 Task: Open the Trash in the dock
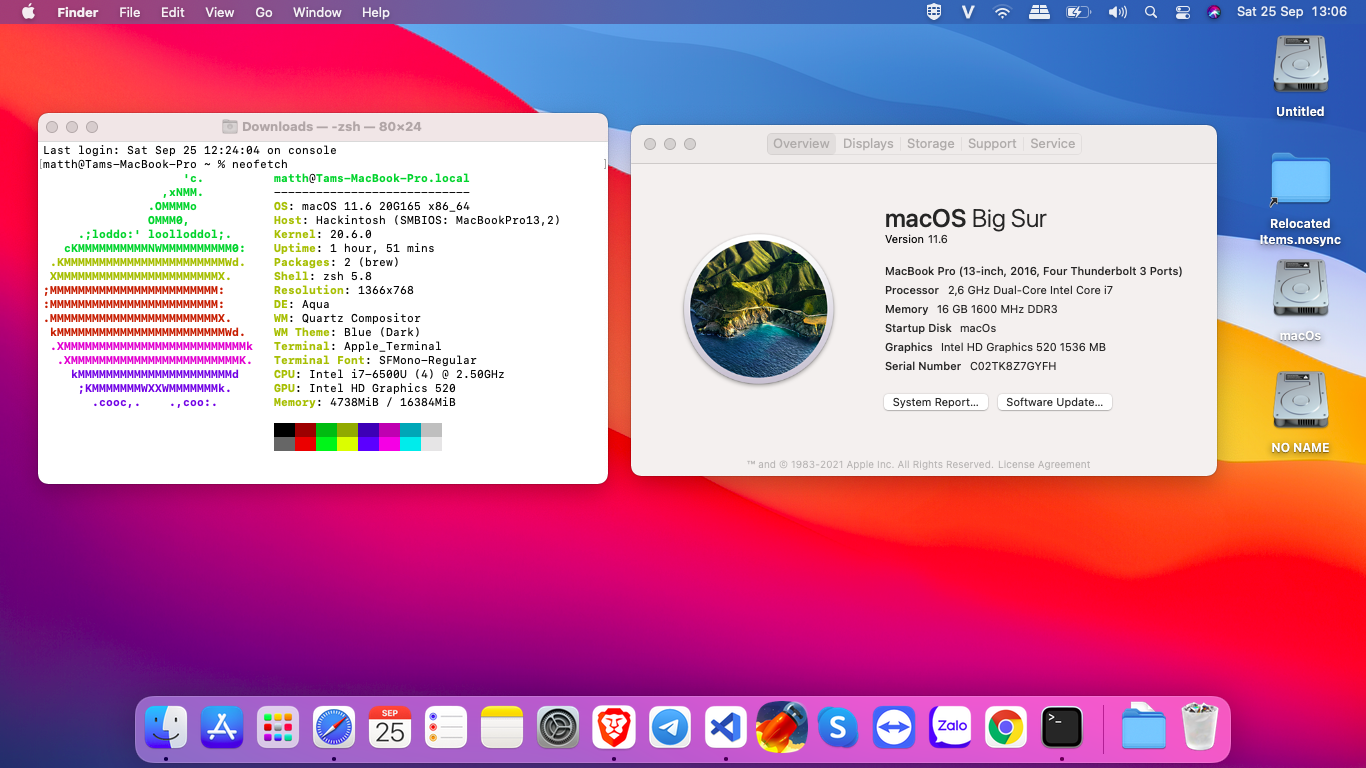tap(1200, 727)
